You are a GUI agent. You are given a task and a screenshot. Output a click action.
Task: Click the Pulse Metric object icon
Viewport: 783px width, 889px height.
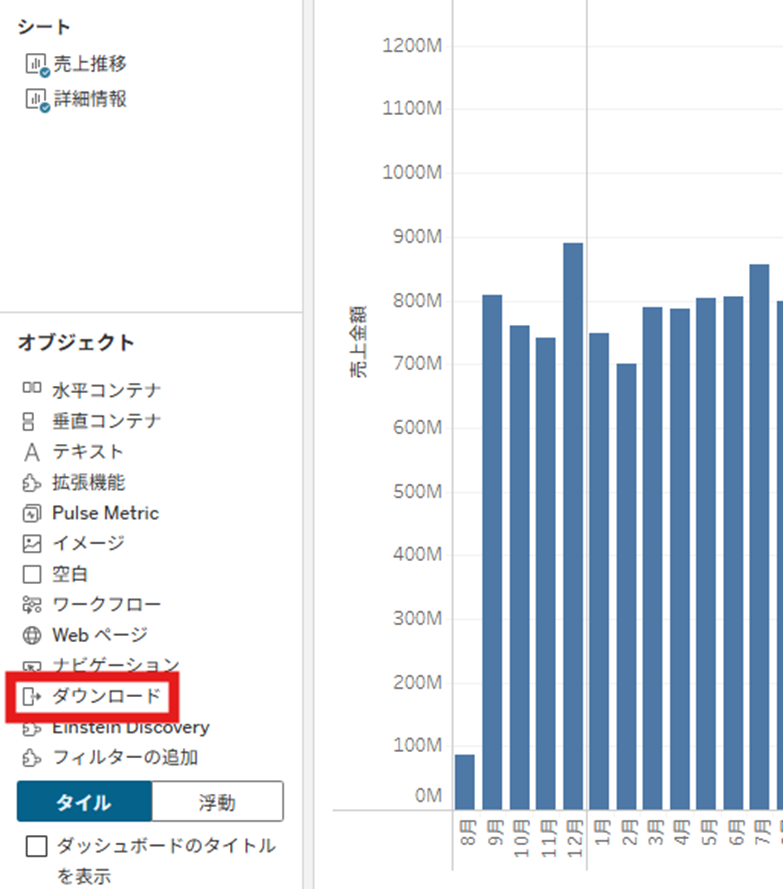[32, 514]
